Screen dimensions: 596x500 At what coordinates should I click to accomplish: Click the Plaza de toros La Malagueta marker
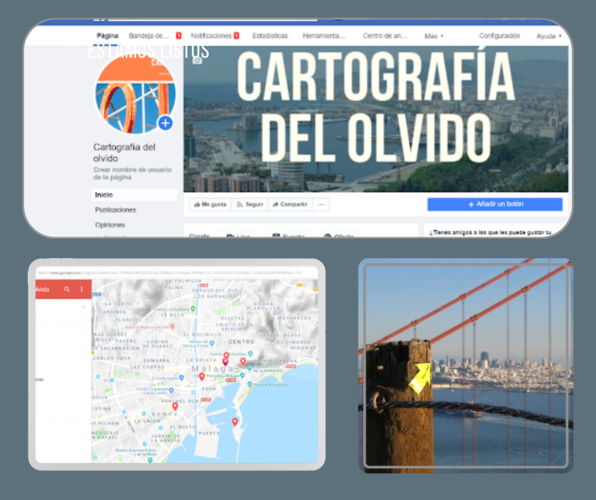(250, 368)
